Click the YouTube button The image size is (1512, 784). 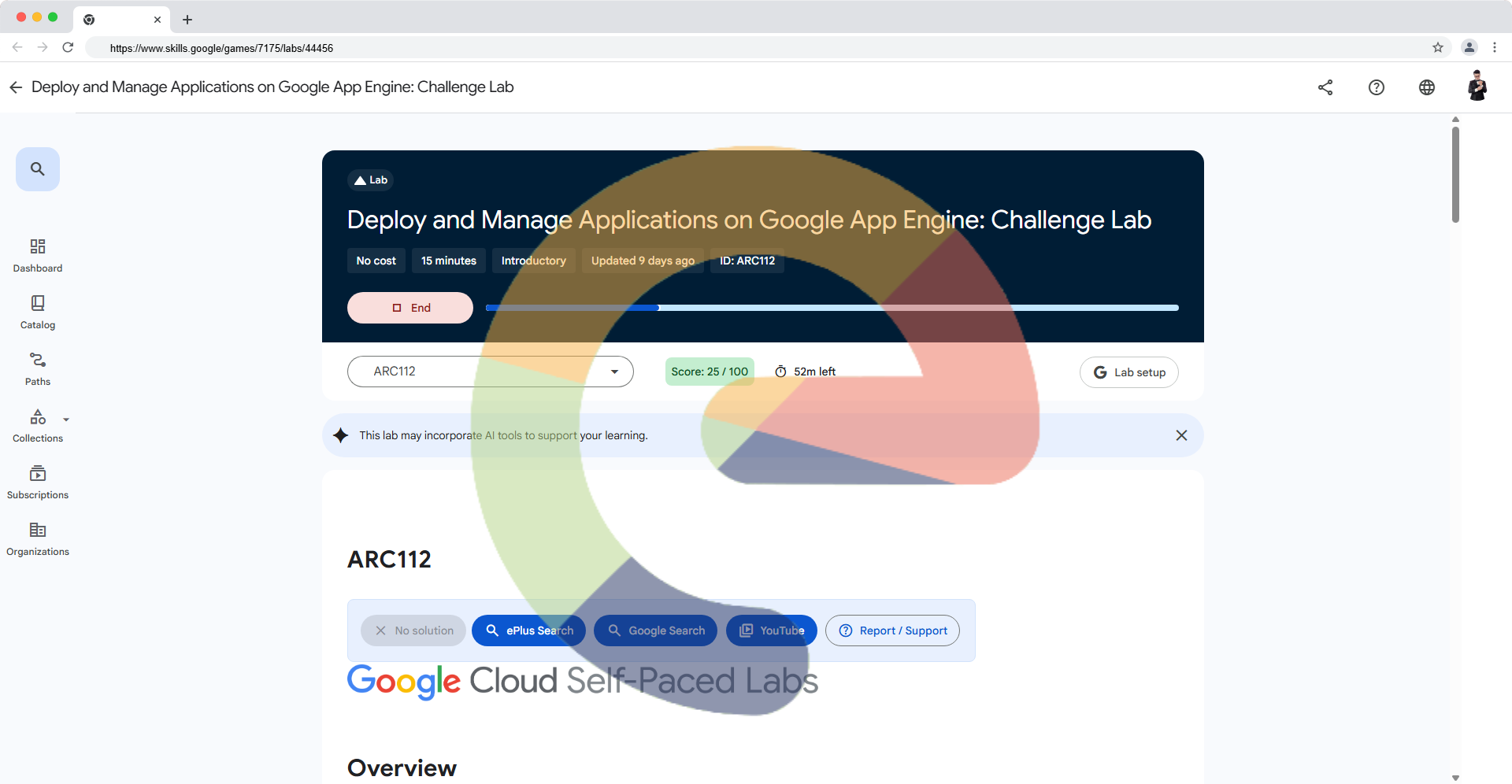tap(772, 631)
